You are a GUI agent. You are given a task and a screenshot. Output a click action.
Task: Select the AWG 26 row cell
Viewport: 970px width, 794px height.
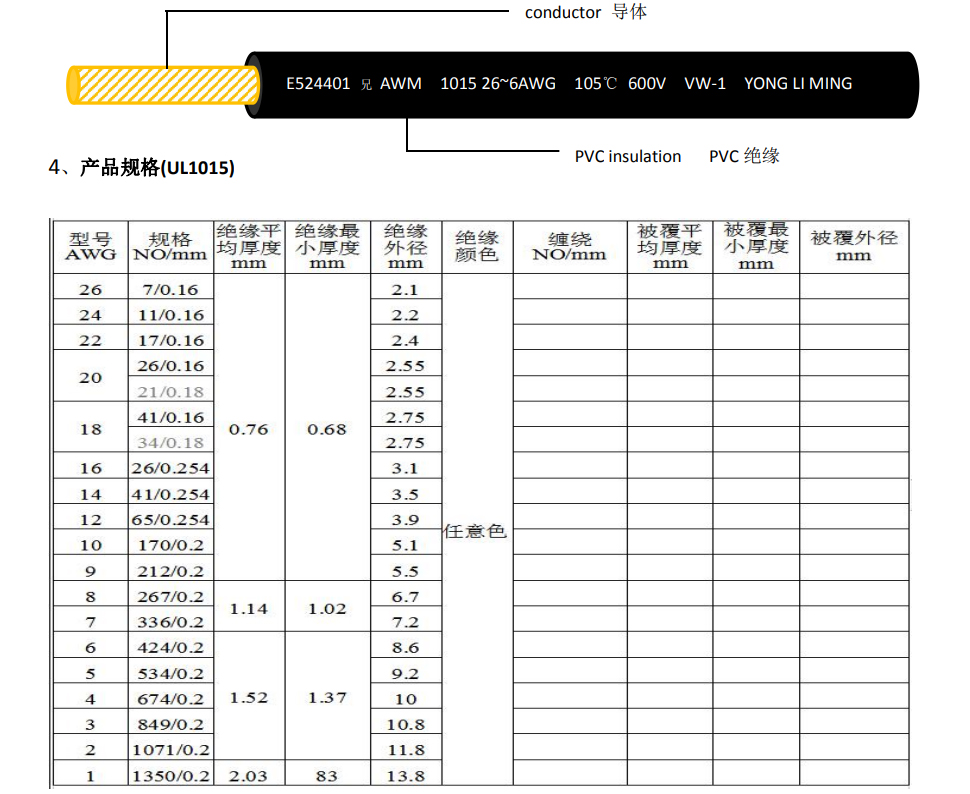coord(90,289)
